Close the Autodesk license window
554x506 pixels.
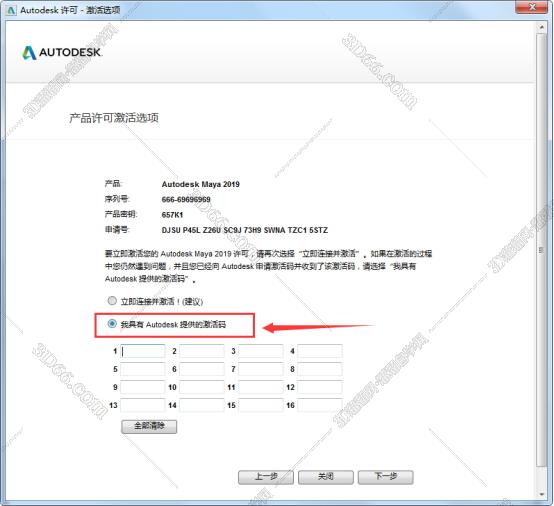[x=532, y=7]
